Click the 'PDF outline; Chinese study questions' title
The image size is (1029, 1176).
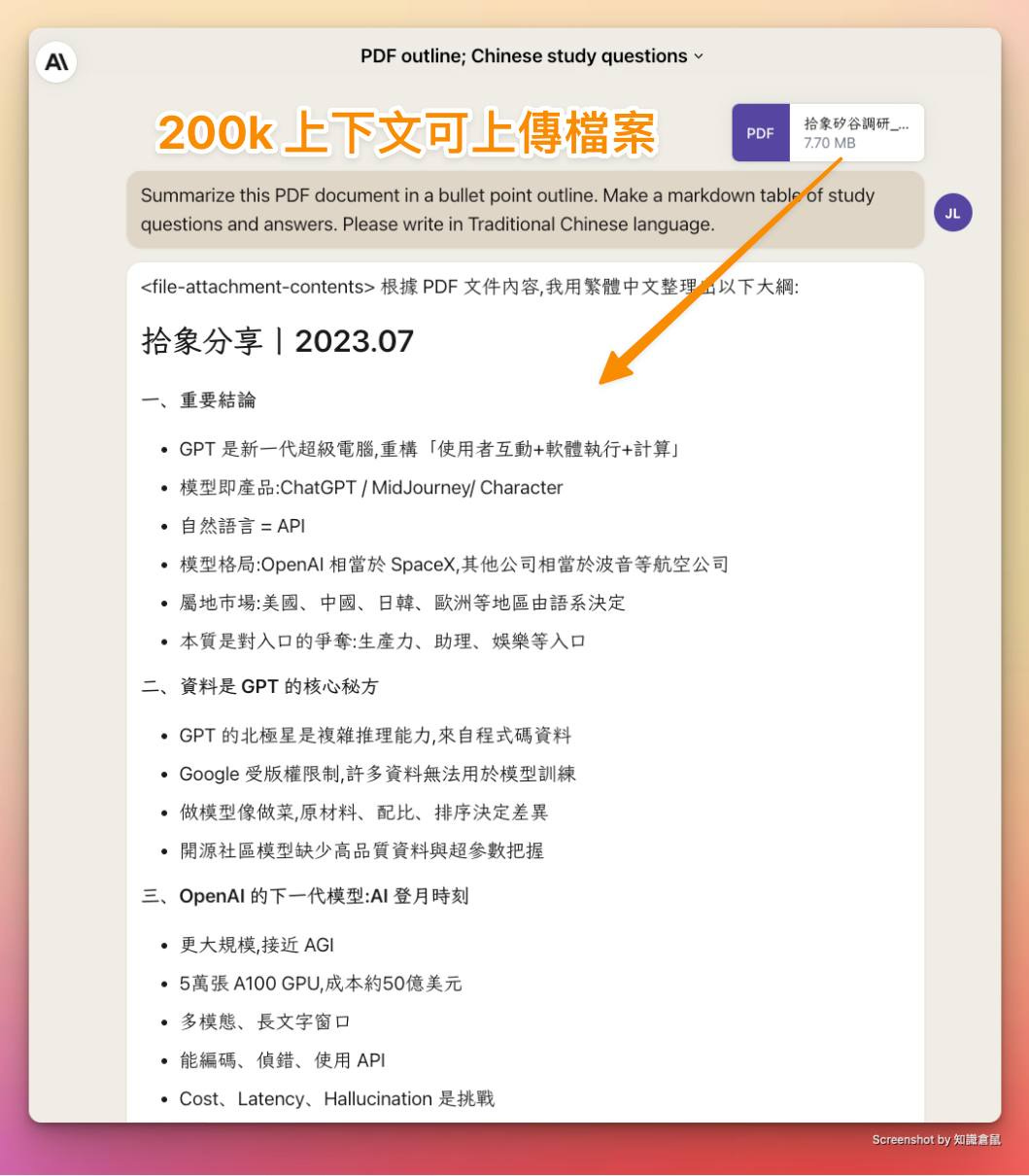(524, 56)
